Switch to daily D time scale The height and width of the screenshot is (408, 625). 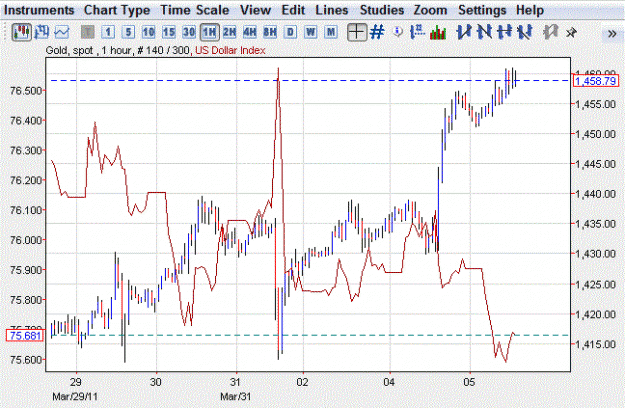(x=291, y=32)
